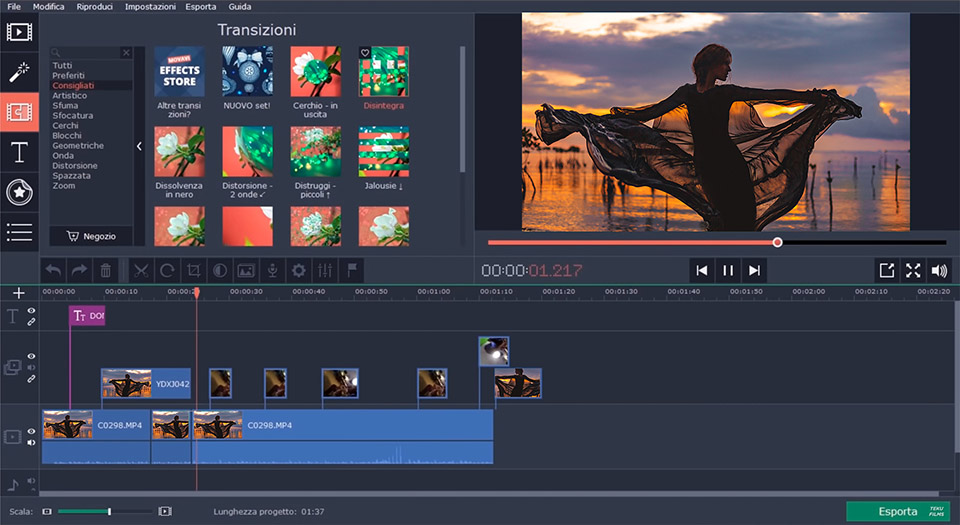Open clip properties gear icon
The width and height of the screenshot is (960, 525).
[298, 270]
